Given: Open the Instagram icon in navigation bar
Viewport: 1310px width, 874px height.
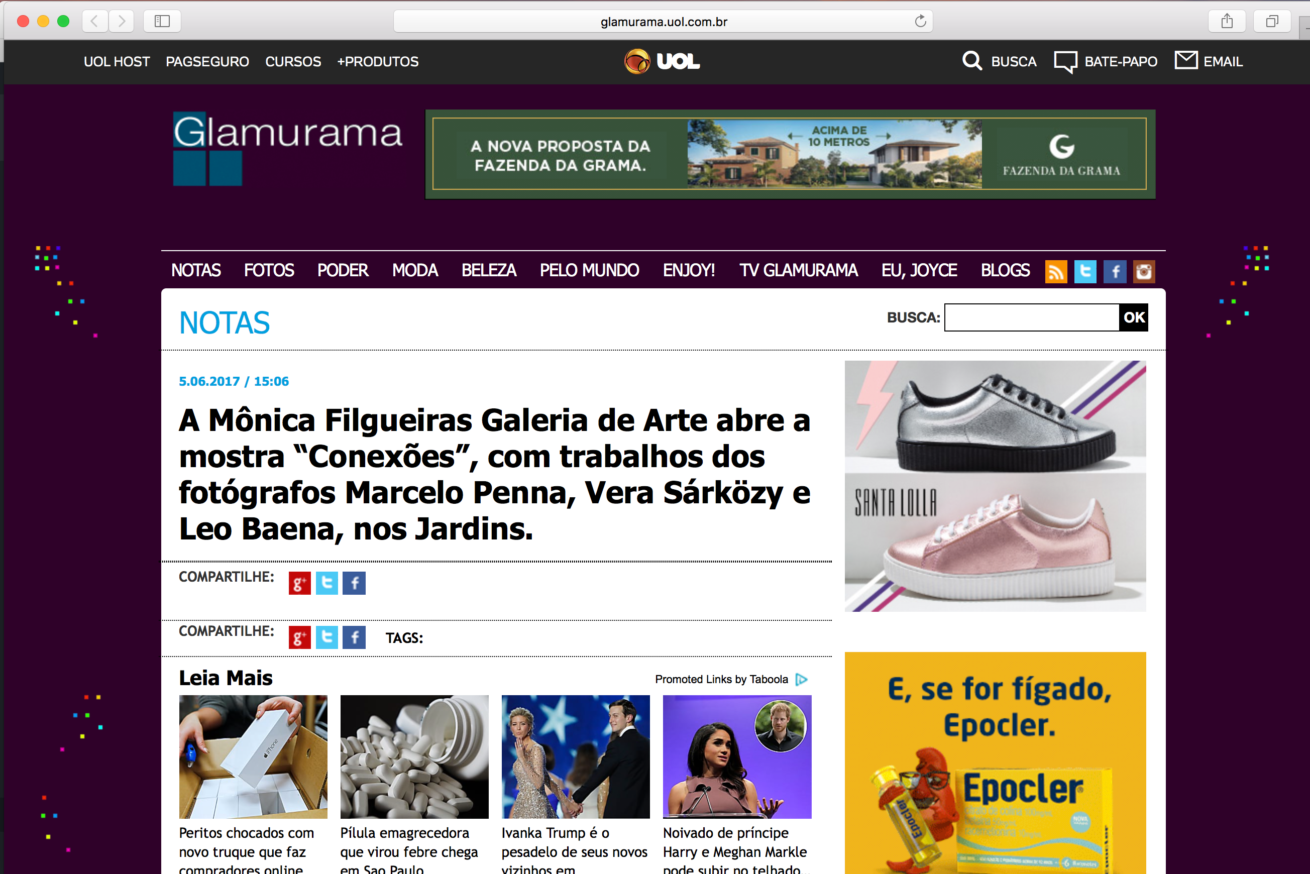Looking at the screenshot, I should [1144, 271].
